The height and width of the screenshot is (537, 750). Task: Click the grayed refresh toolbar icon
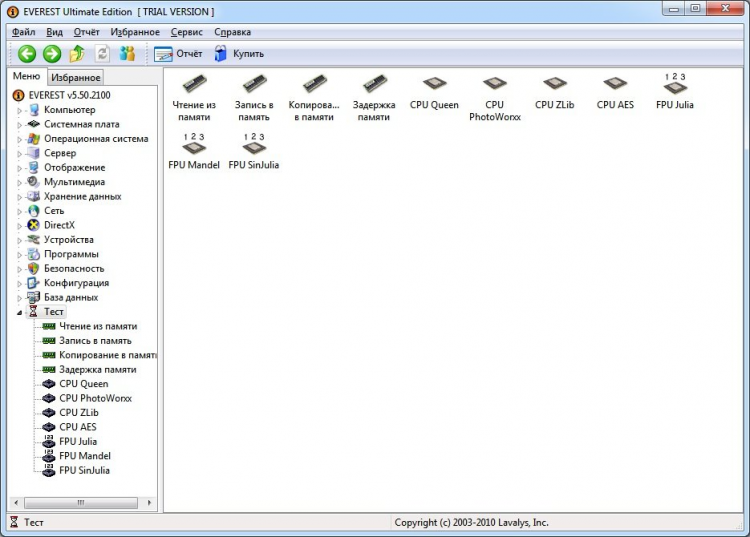(102, 54)
